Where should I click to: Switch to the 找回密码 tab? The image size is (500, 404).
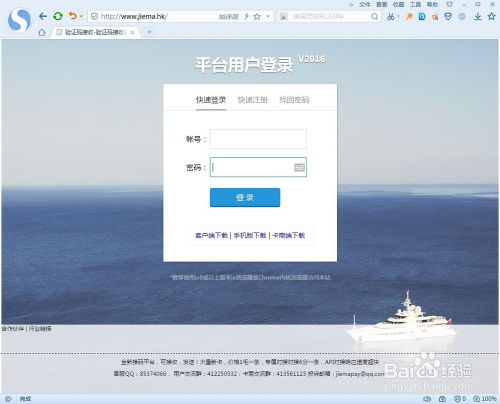[x=294, y=100]
